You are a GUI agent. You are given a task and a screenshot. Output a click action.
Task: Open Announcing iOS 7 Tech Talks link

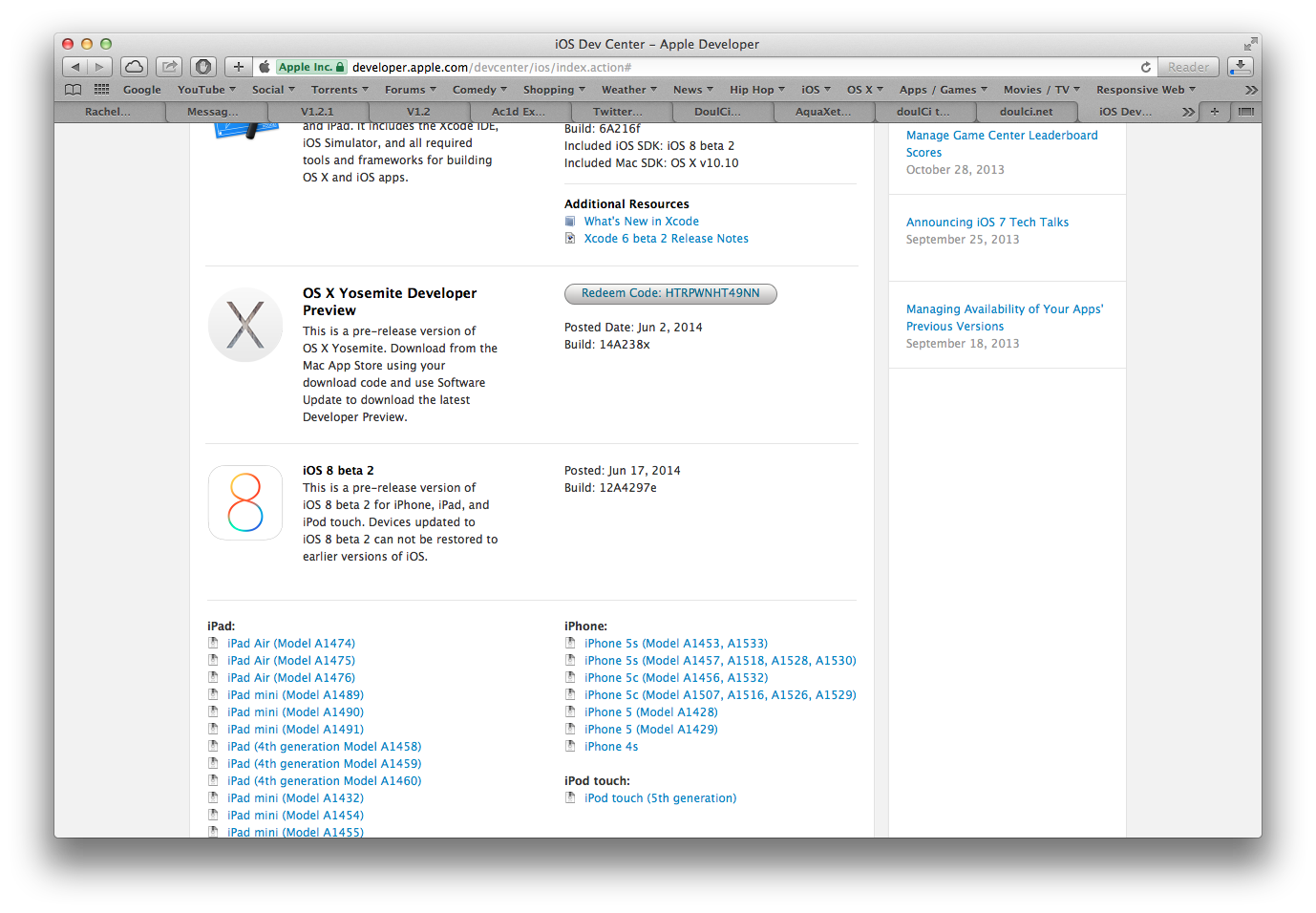(x=987, y=223)
